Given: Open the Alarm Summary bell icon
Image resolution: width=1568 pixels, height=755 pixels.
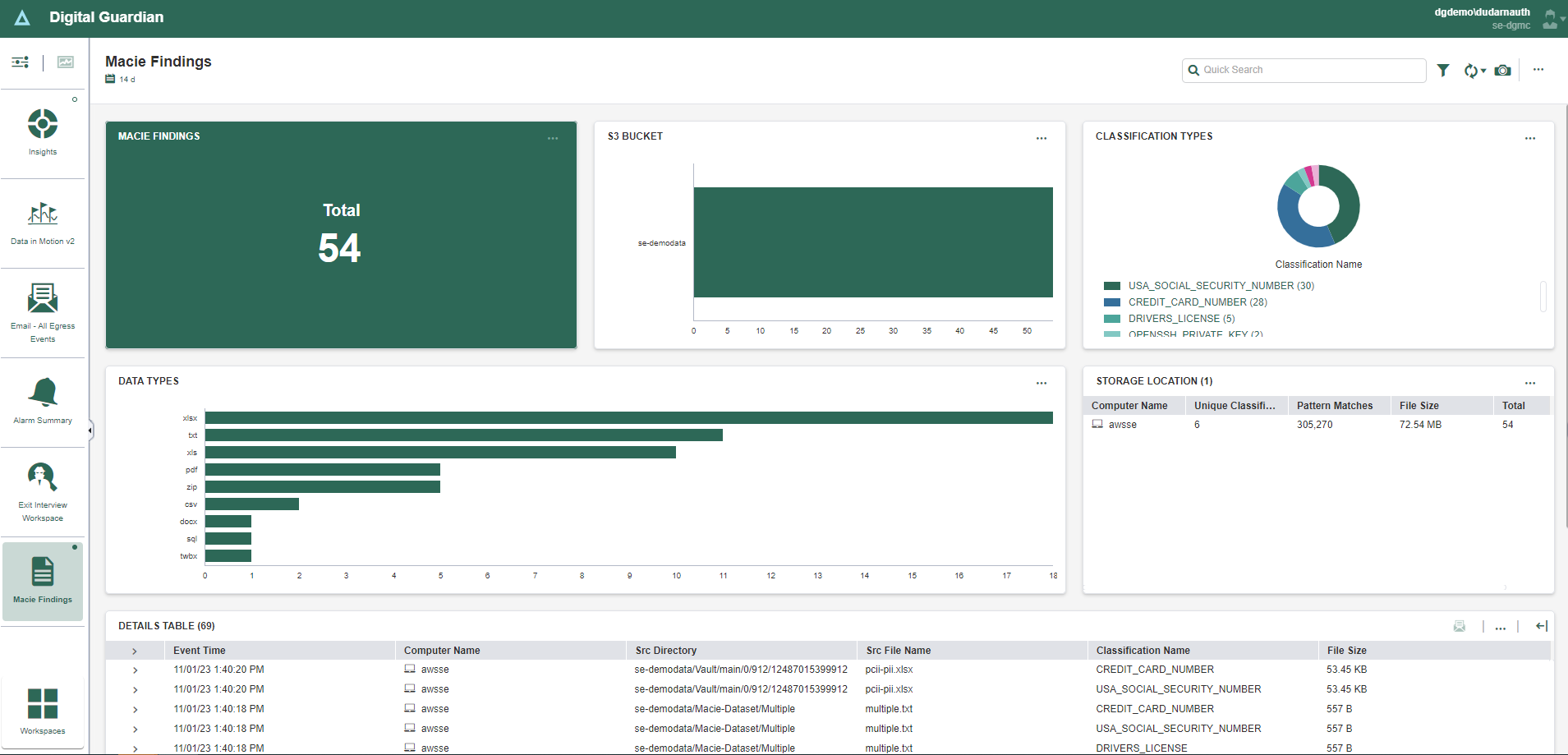Looking at the screenshot, I should [43, 393].
